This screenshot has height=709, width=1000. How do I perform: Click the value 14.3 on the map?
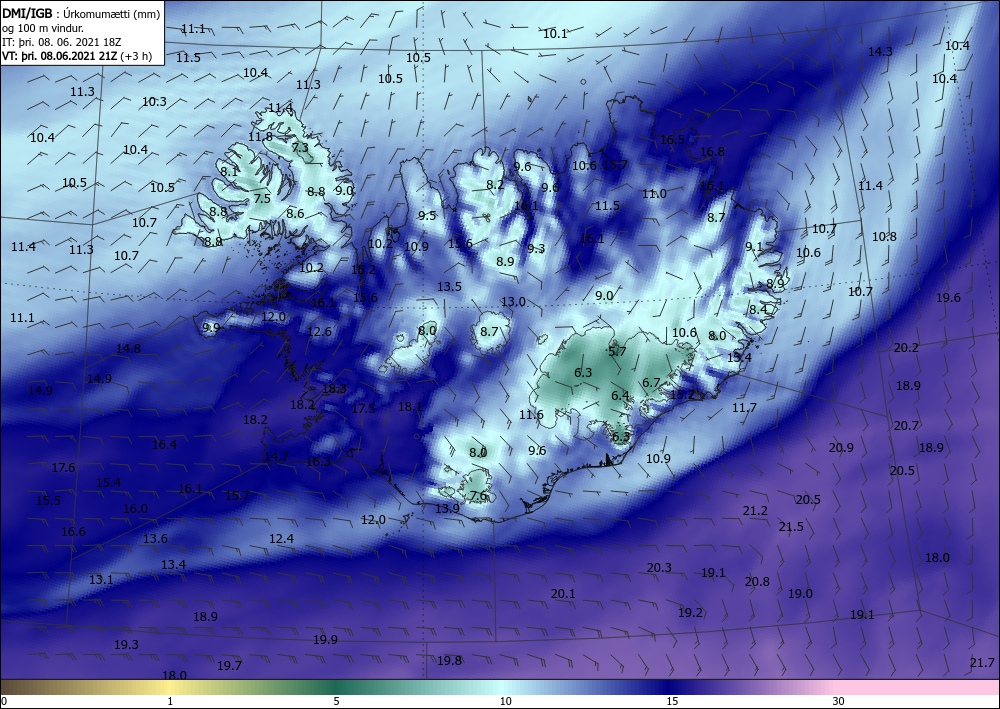click(x=880, y=52)
